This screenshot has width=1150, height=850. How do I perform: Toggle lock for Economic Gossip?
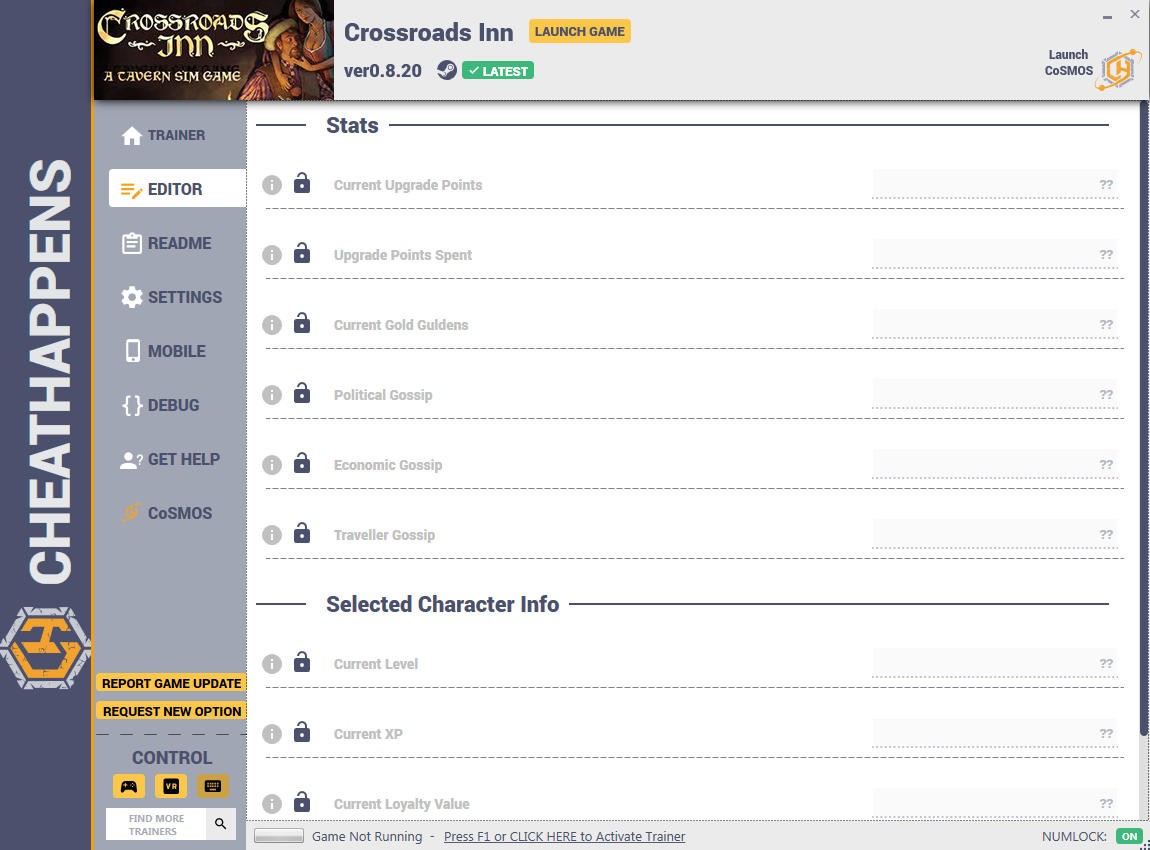(301, 463)
